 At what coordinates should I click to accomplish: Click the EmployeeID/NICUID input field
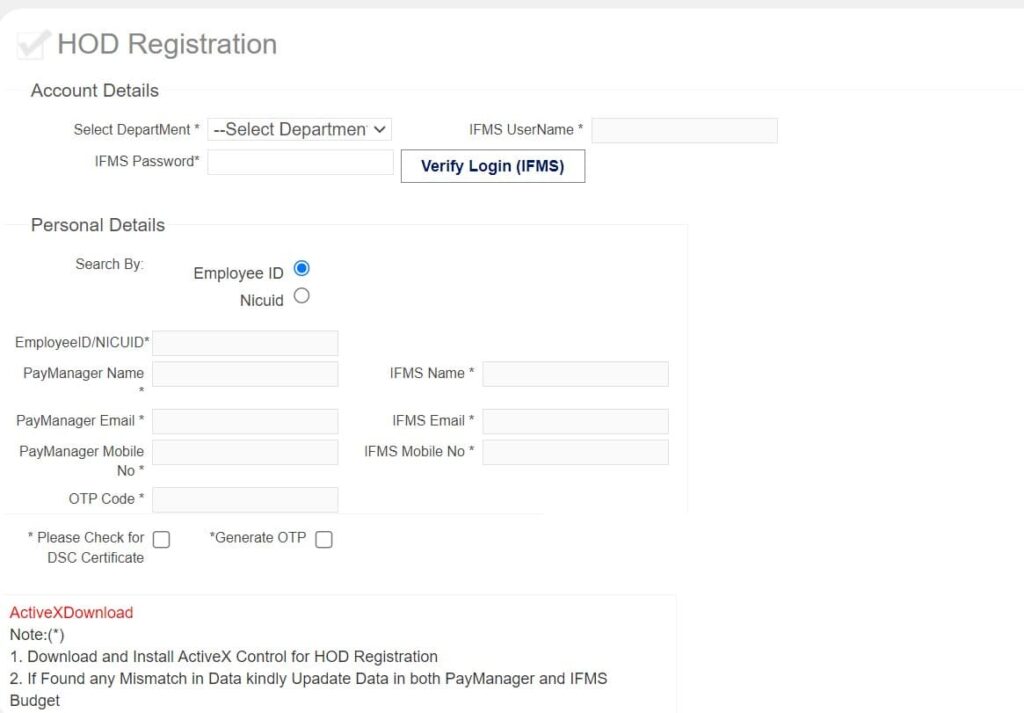[x=245, y=343]
